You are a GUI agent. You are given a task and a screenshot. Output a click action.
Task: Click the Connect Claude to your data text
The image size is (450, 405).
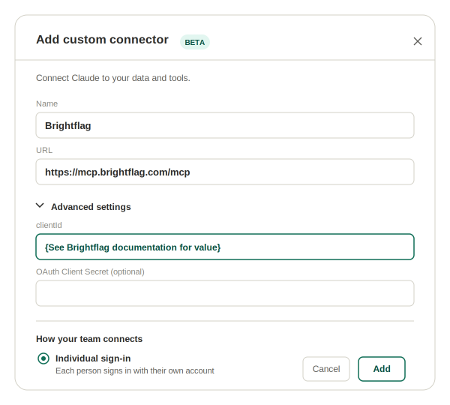coord(113,78)
